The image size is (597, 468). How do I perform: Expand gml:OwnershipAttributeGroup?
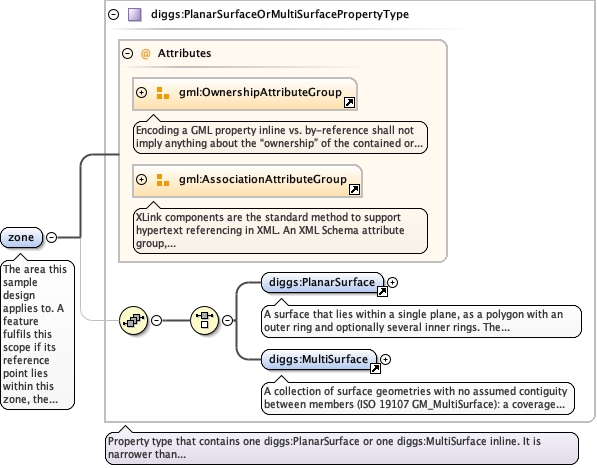tap(141, 93)
